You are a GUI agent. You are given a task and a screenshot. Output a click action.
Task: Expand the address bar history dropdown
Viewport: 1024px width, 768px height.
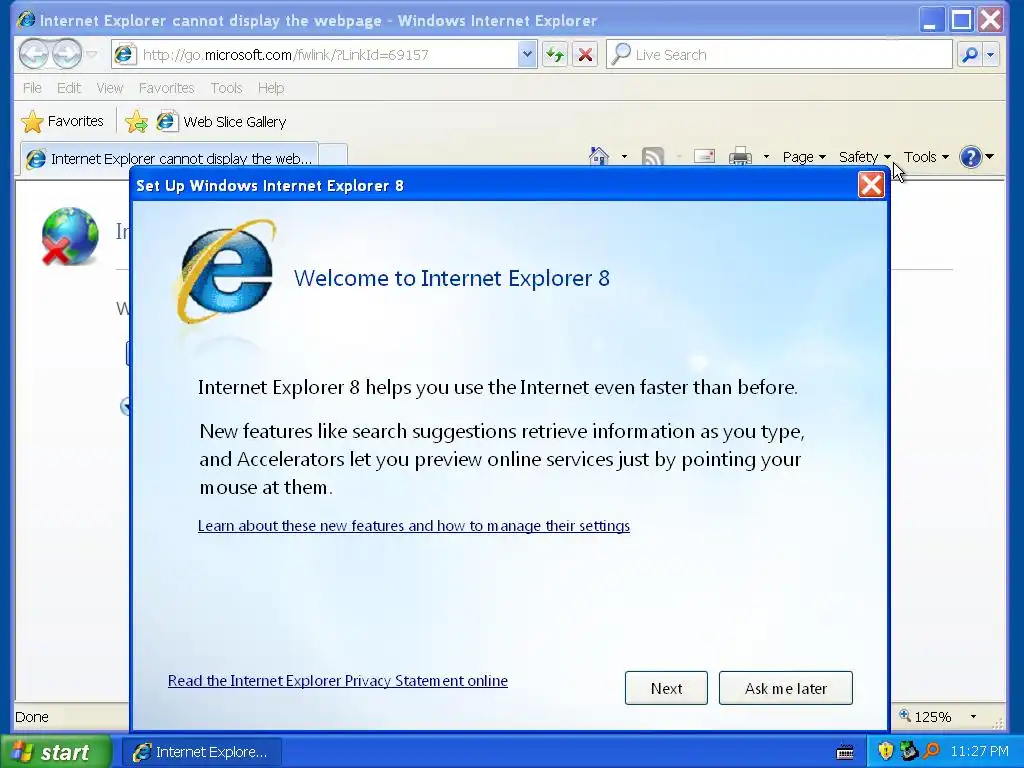click(527, 55)
